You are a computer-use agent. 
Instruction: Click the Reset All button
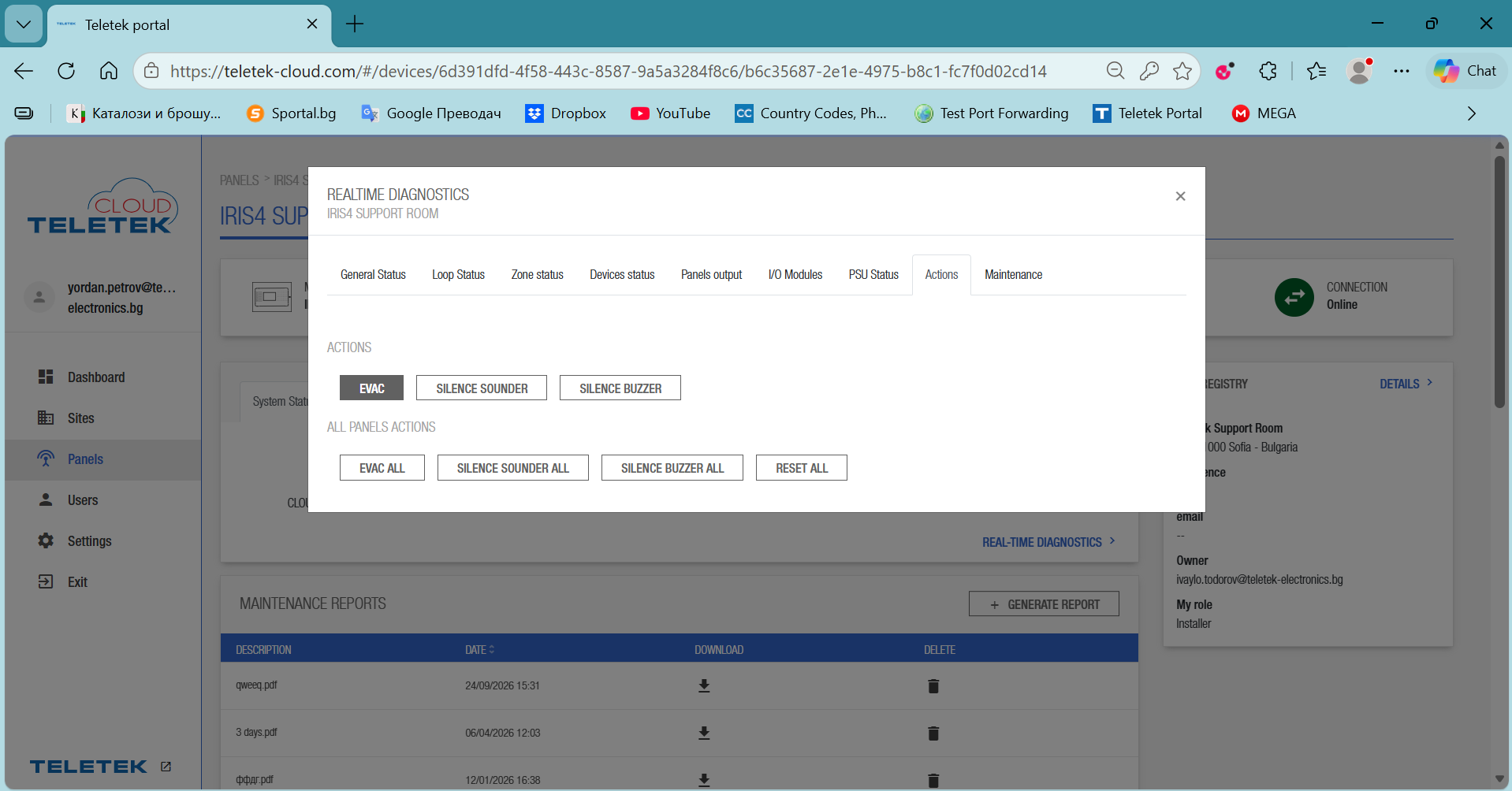pyautogui.click(x=802, y=468)
